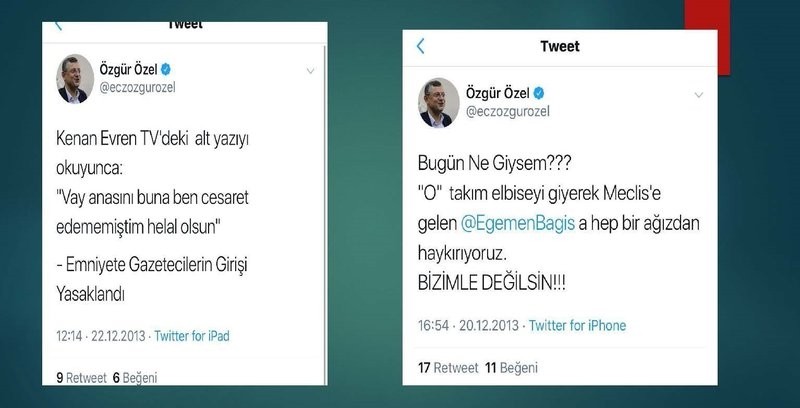Expand the options chevron in the right tweet
The width and height of the screenshot is (800, 408).
699,95
